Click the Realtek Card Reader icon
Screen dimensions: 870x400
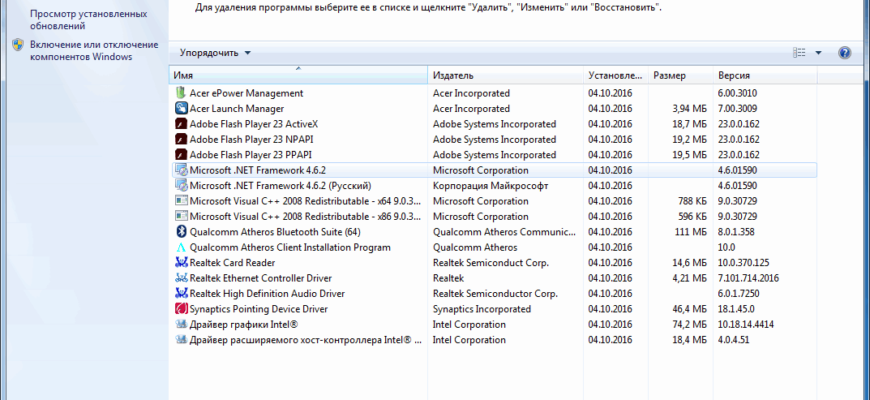point(180,262)
